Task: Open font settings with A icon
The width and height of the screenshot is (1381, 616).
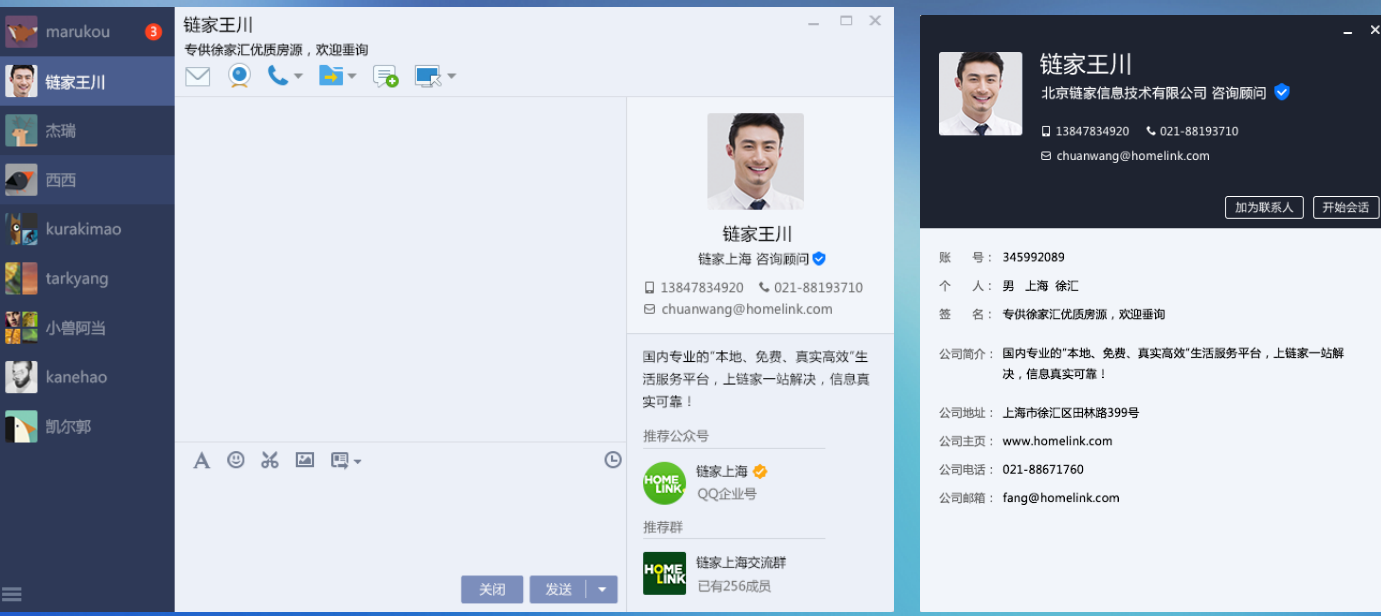Action: (x=201, y=460)
